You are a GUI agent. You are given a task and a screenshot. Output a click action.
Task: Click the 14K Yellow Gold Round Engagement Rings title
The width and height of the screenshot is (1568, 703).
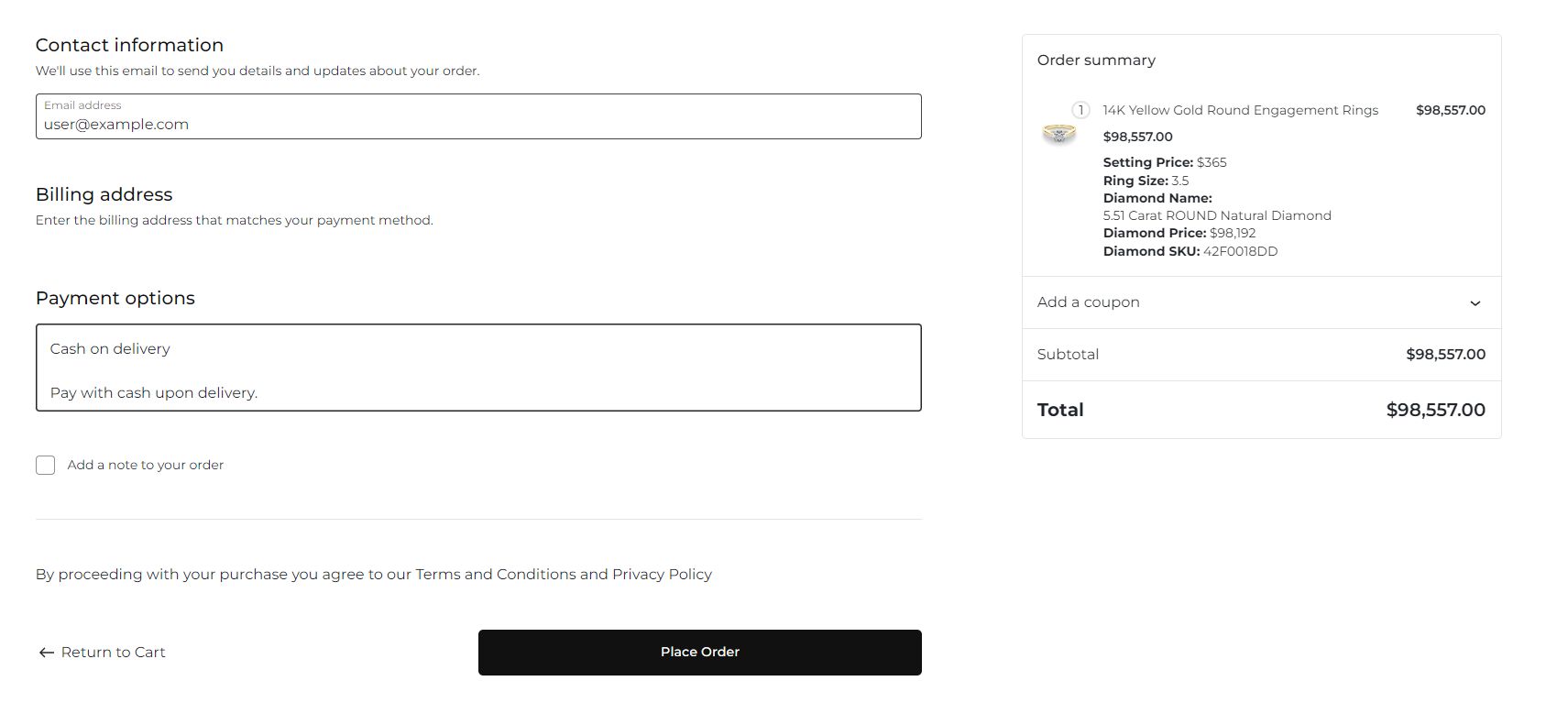pos(1240,110)
